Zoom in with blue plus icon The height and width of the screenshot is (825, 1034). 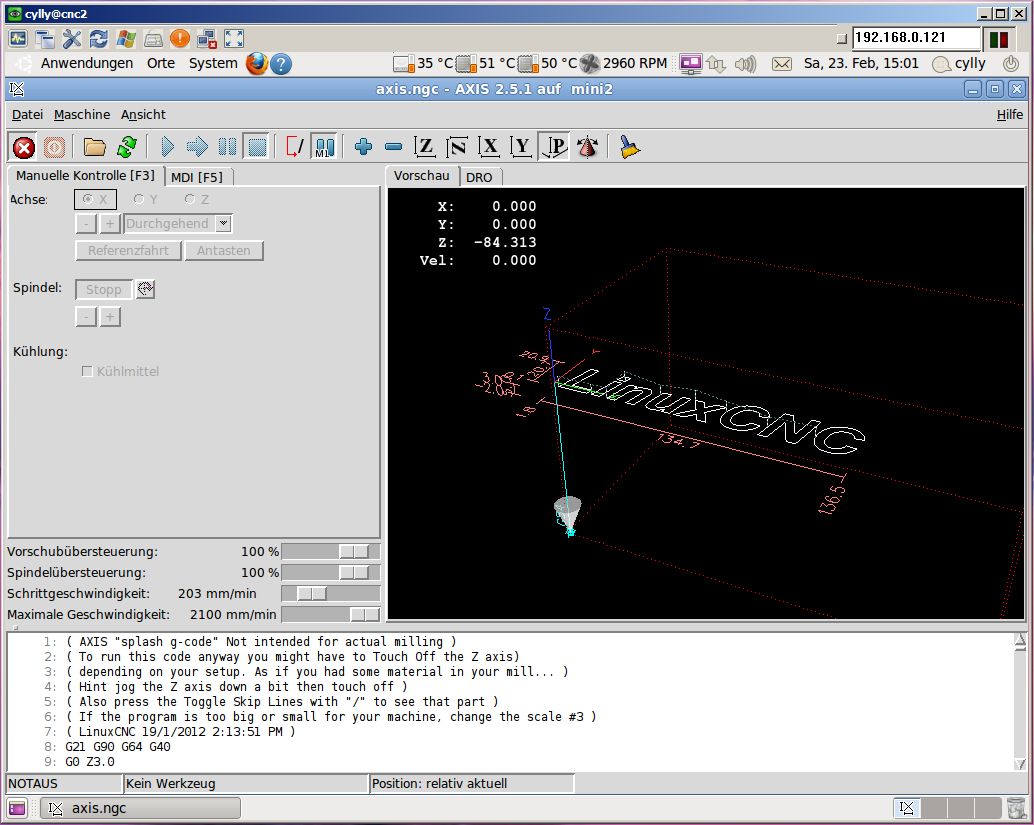pyautogui.click(x=363, y=146)
